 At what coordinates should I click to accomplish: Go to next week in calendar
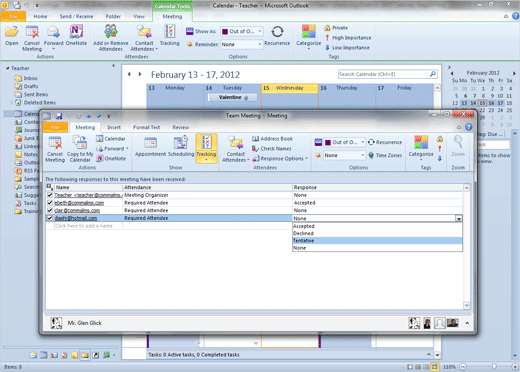(x=140, y=74)
